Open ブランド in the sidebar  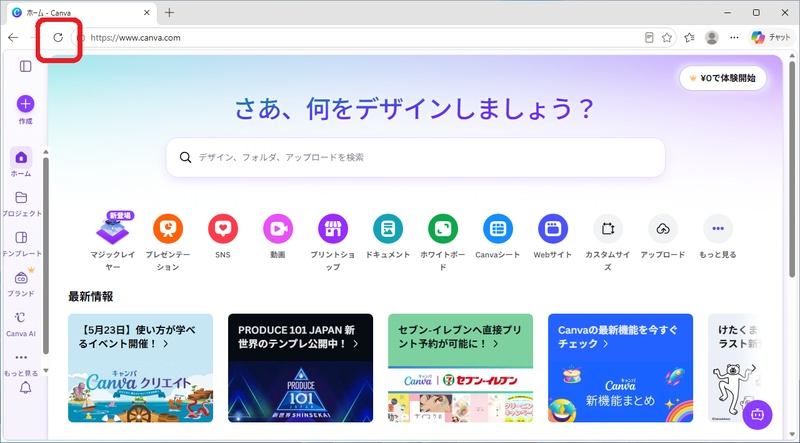click(21, 283)
